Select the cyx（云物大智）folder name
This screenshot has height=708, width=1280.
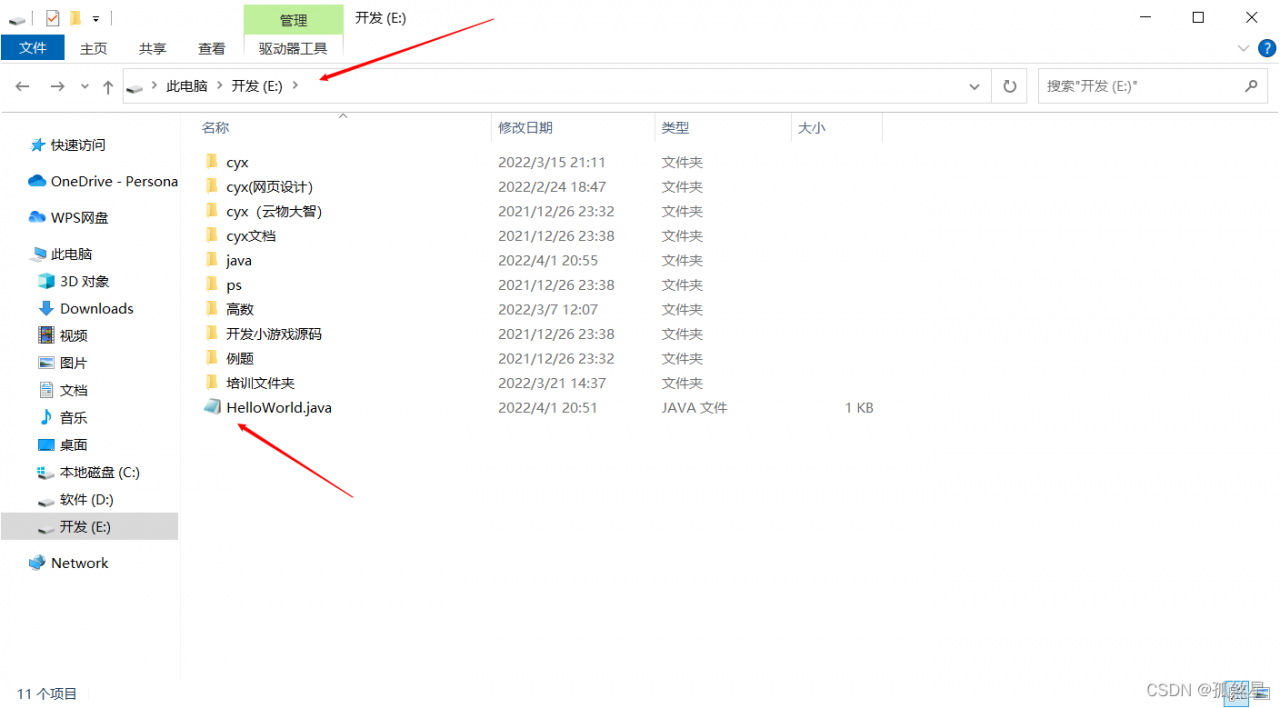pos(274,211)
